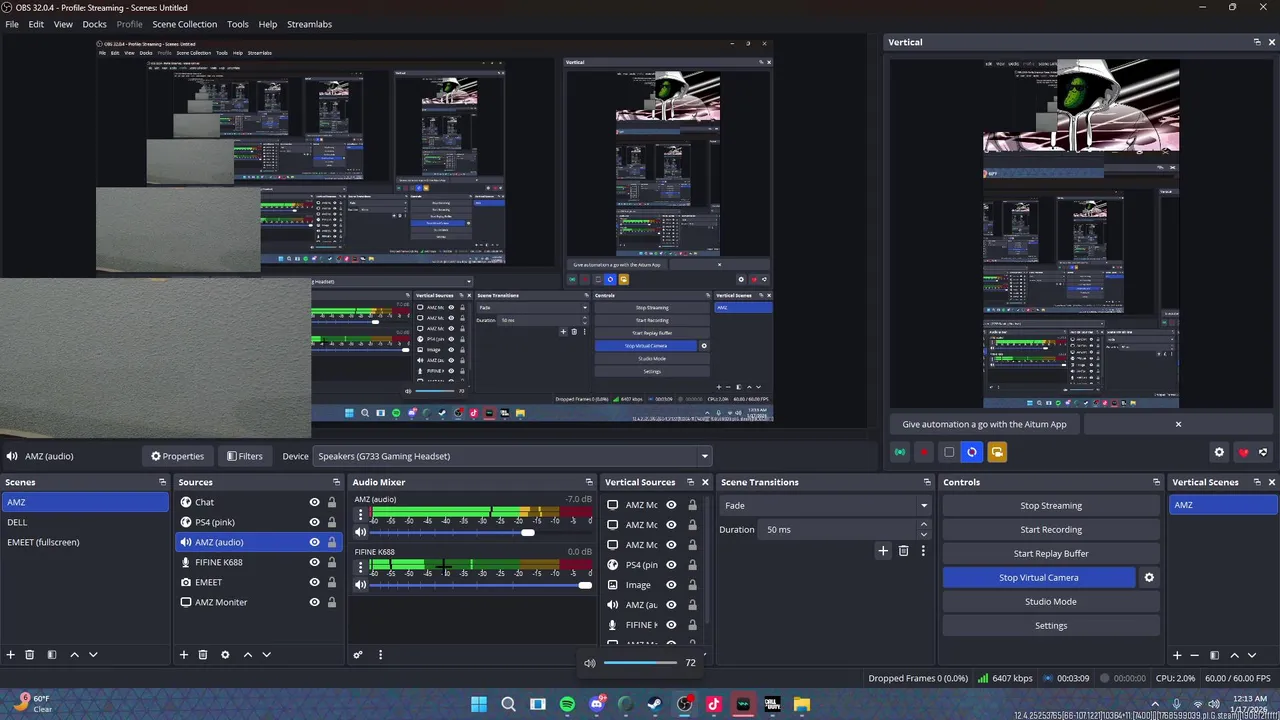The height and width of the screenshot is (720, 1280).
Task: Add a new scene with the plus icon in Scenes panel
Action: (x=11, y=655)
